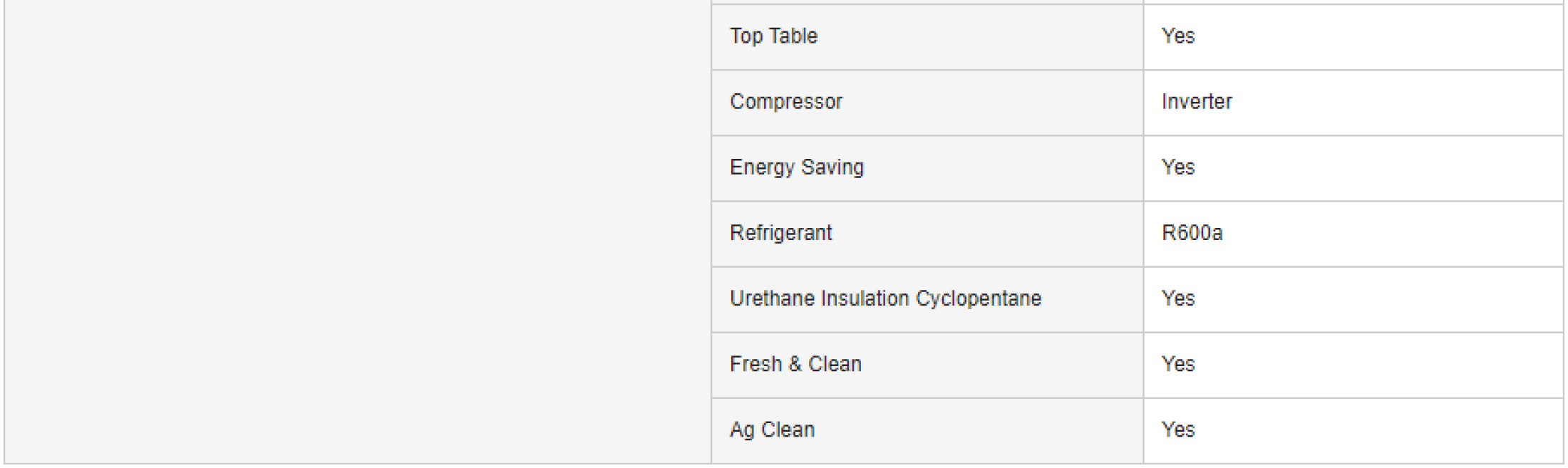Select the Energy Saving label

(796, 167)
